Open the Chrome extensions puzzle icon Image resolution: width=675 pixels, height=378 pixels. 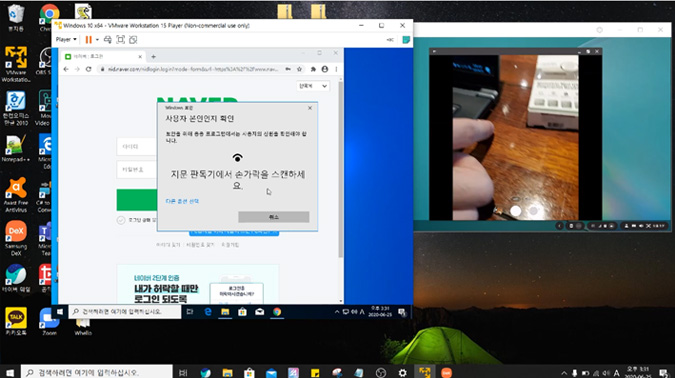313,69
